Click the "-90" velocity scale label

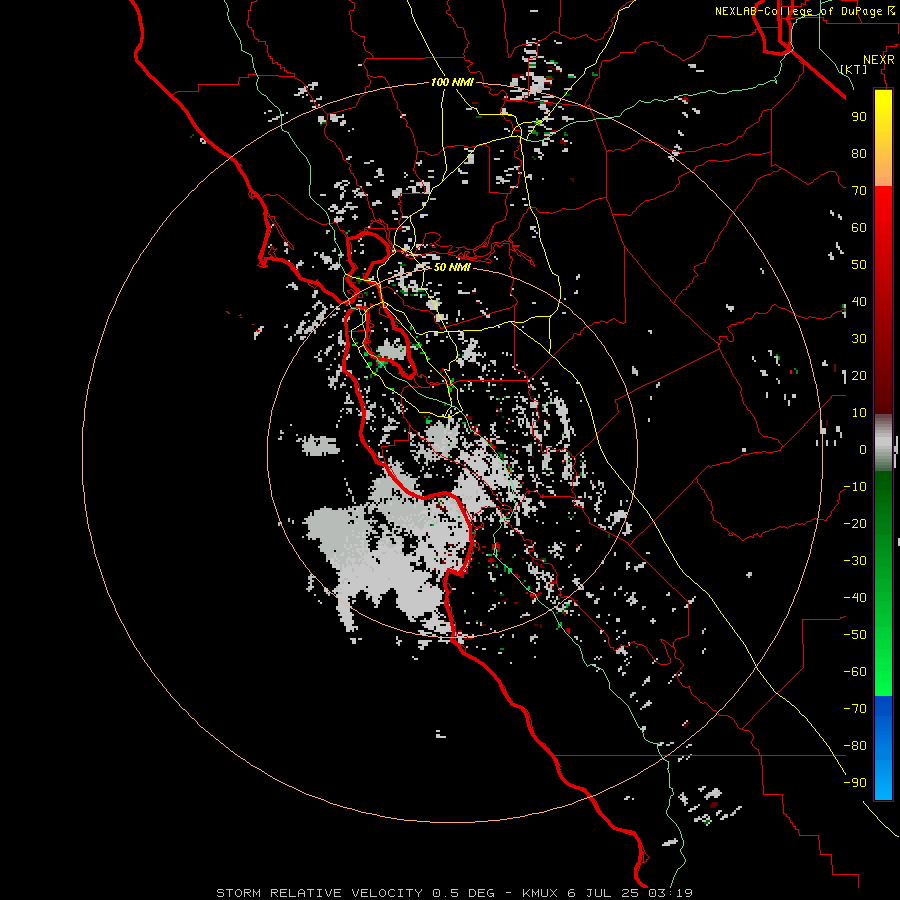point(855,783)
